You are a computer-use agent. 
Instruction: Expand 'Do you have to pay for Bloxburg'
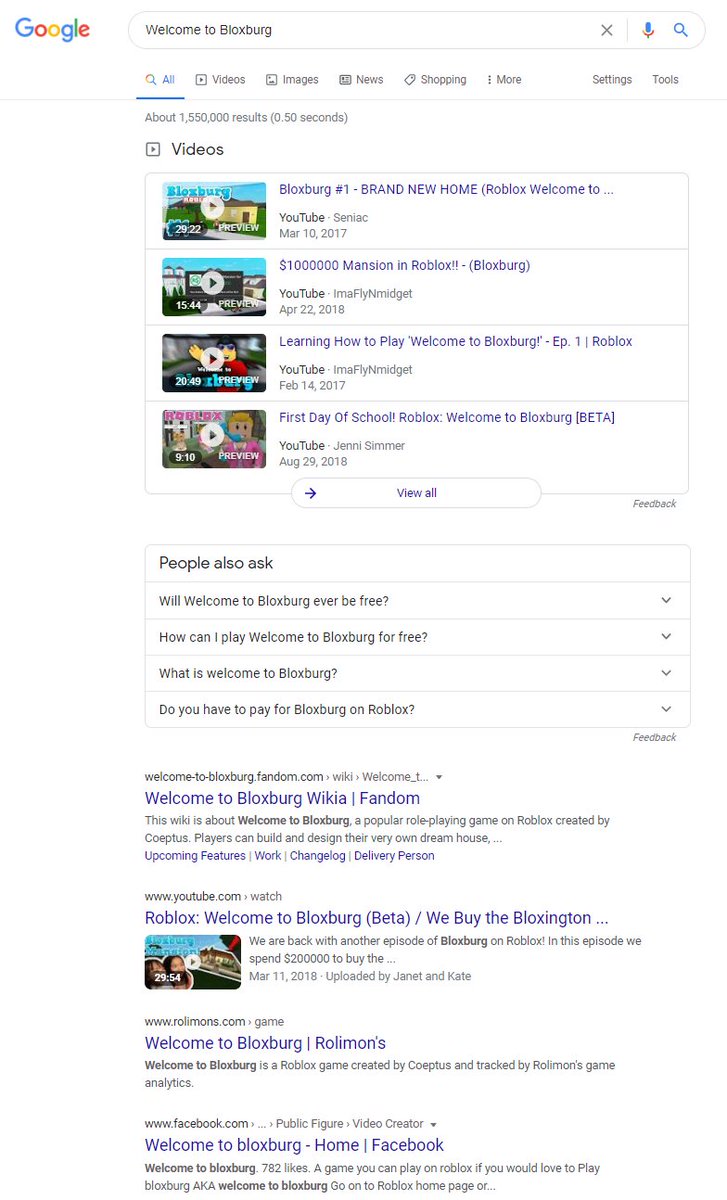417,709
